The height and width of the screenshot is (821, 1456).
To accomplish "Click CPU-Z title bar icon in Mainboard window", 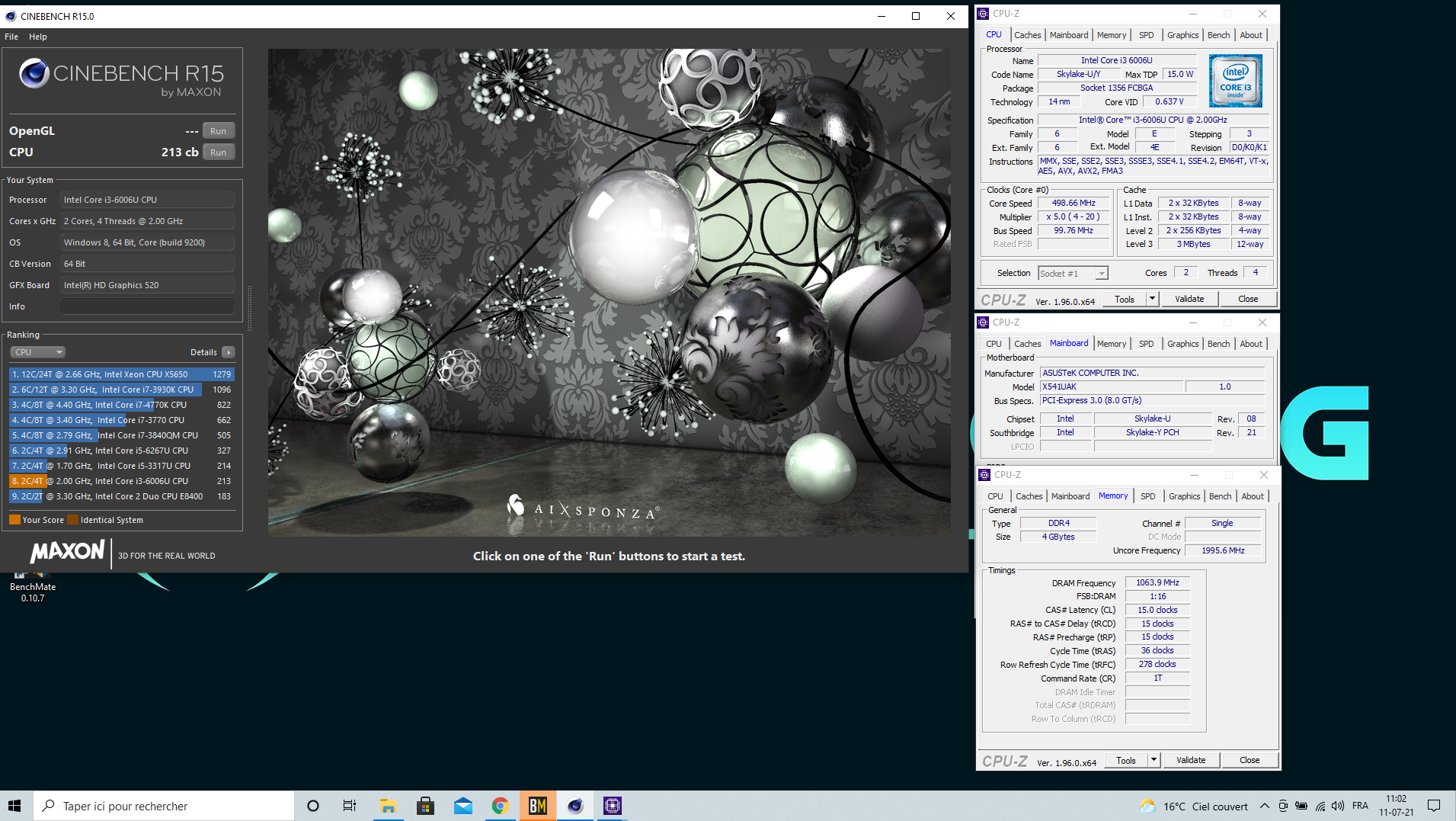I will click(983, 322).
